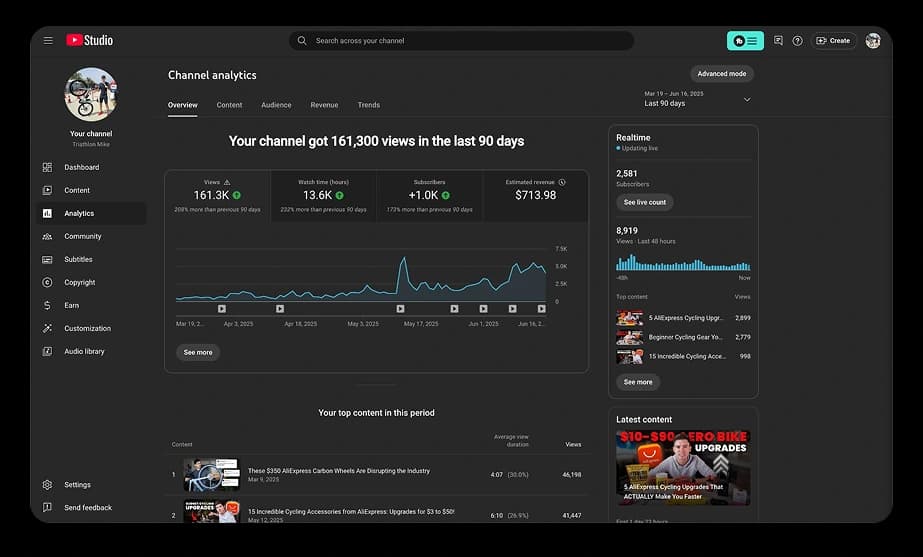Expand the Last 90 days date range dropdown

747,99
